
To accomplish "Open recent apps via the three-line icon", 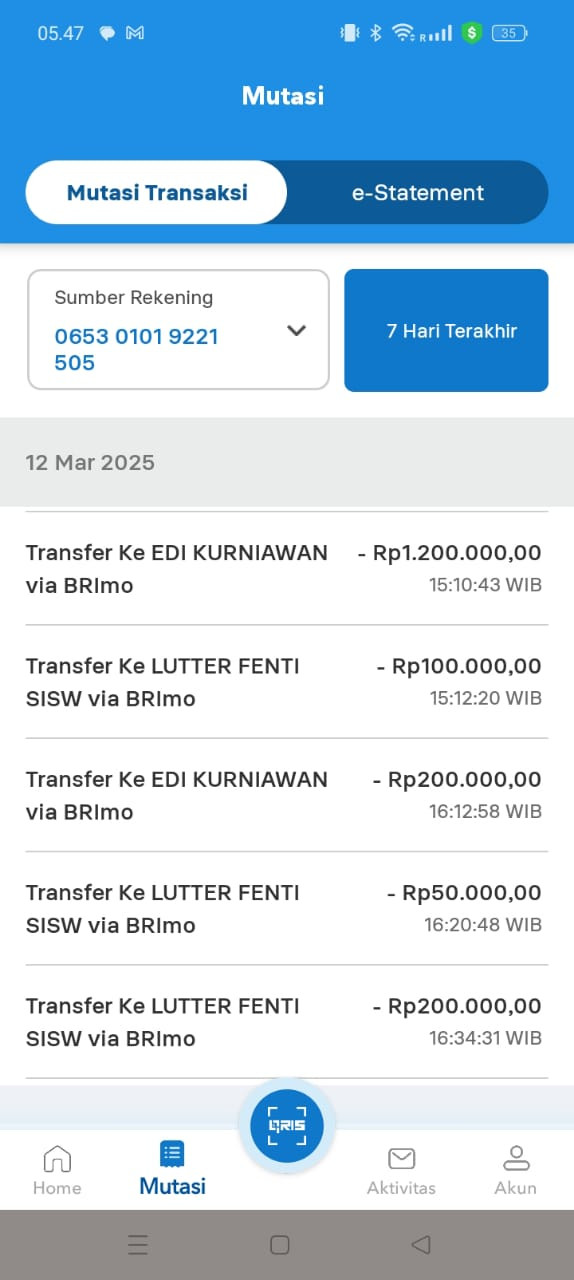I will [138, 1244].
